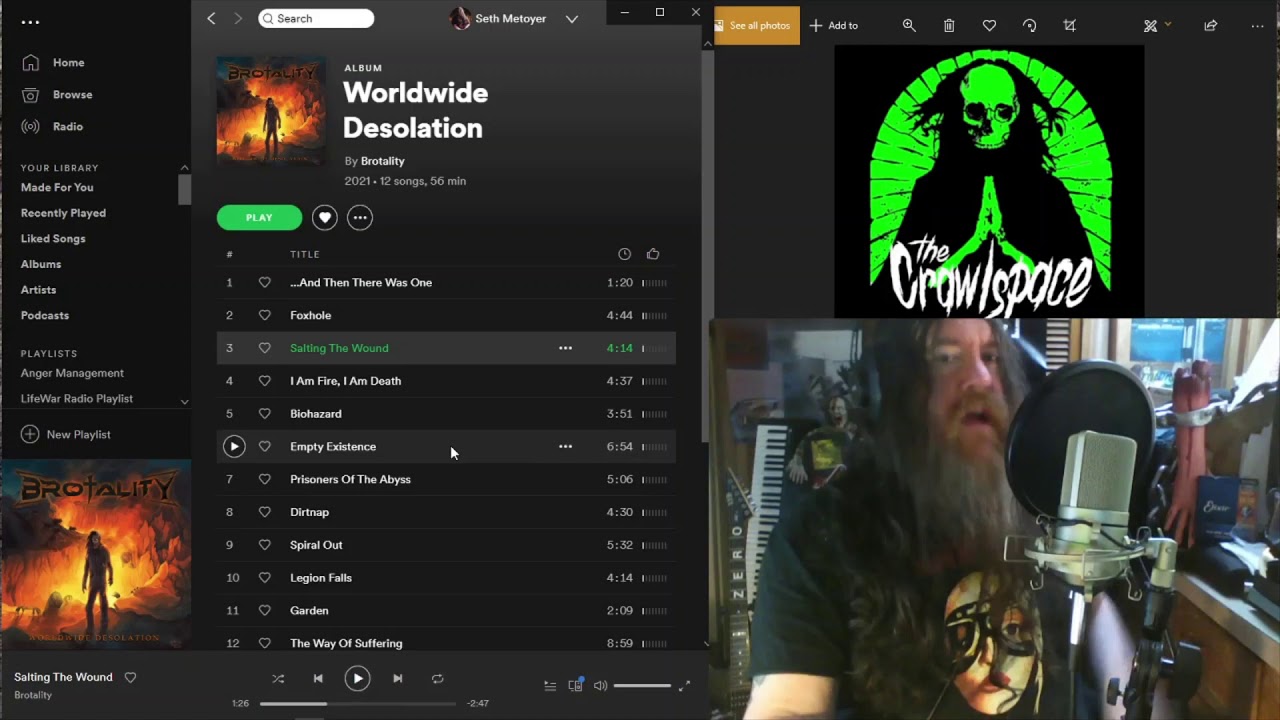Click album cover thumbnail in header
This screenshot has height=720, width=1280.
tap(271, 111)
